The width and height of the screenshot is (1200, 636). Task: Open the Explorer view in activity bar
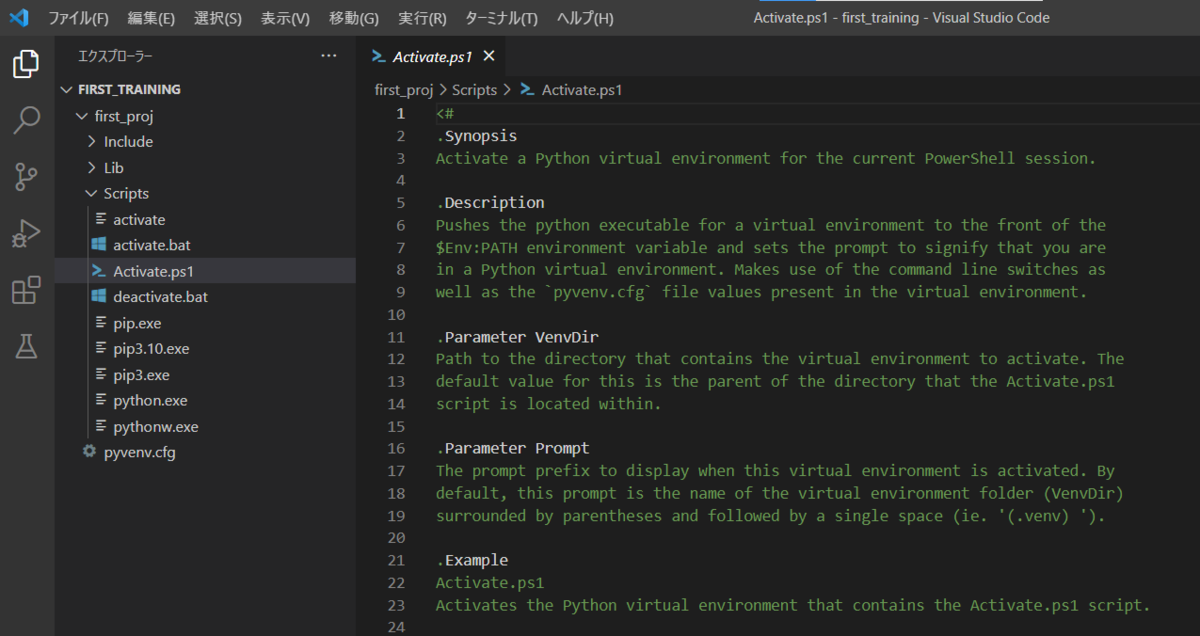point(26,65)
